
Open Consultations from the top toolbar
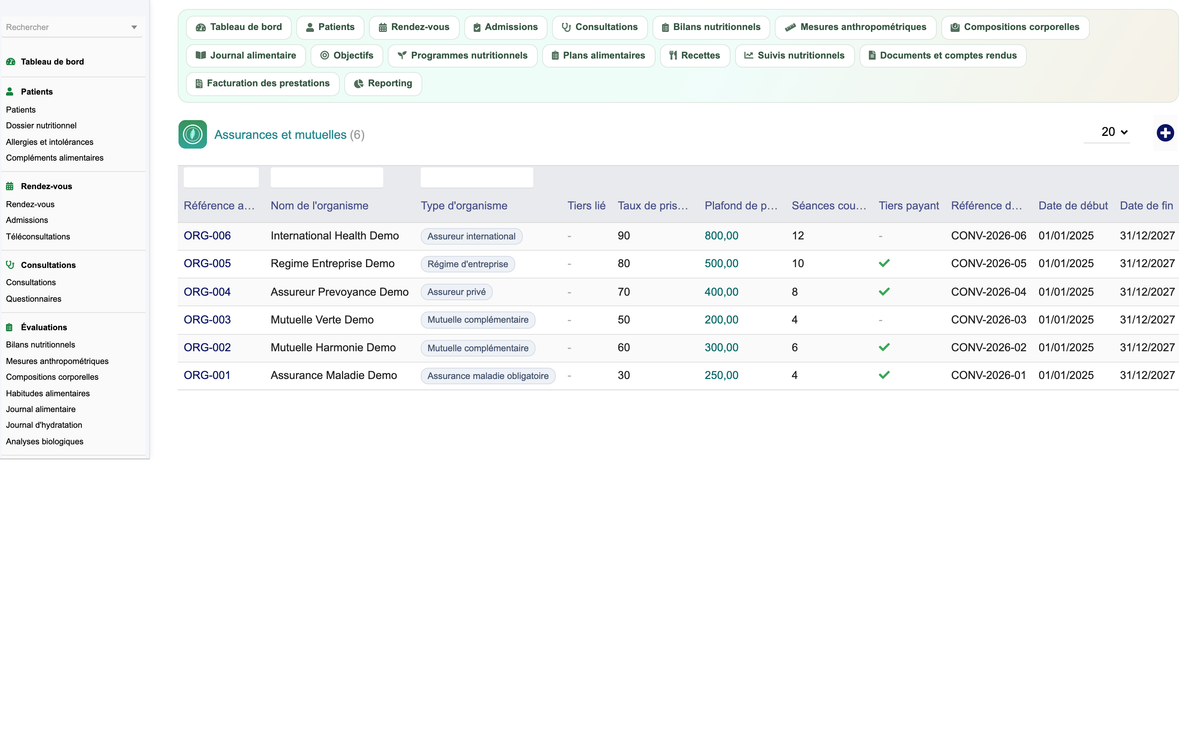coord(600,27)
